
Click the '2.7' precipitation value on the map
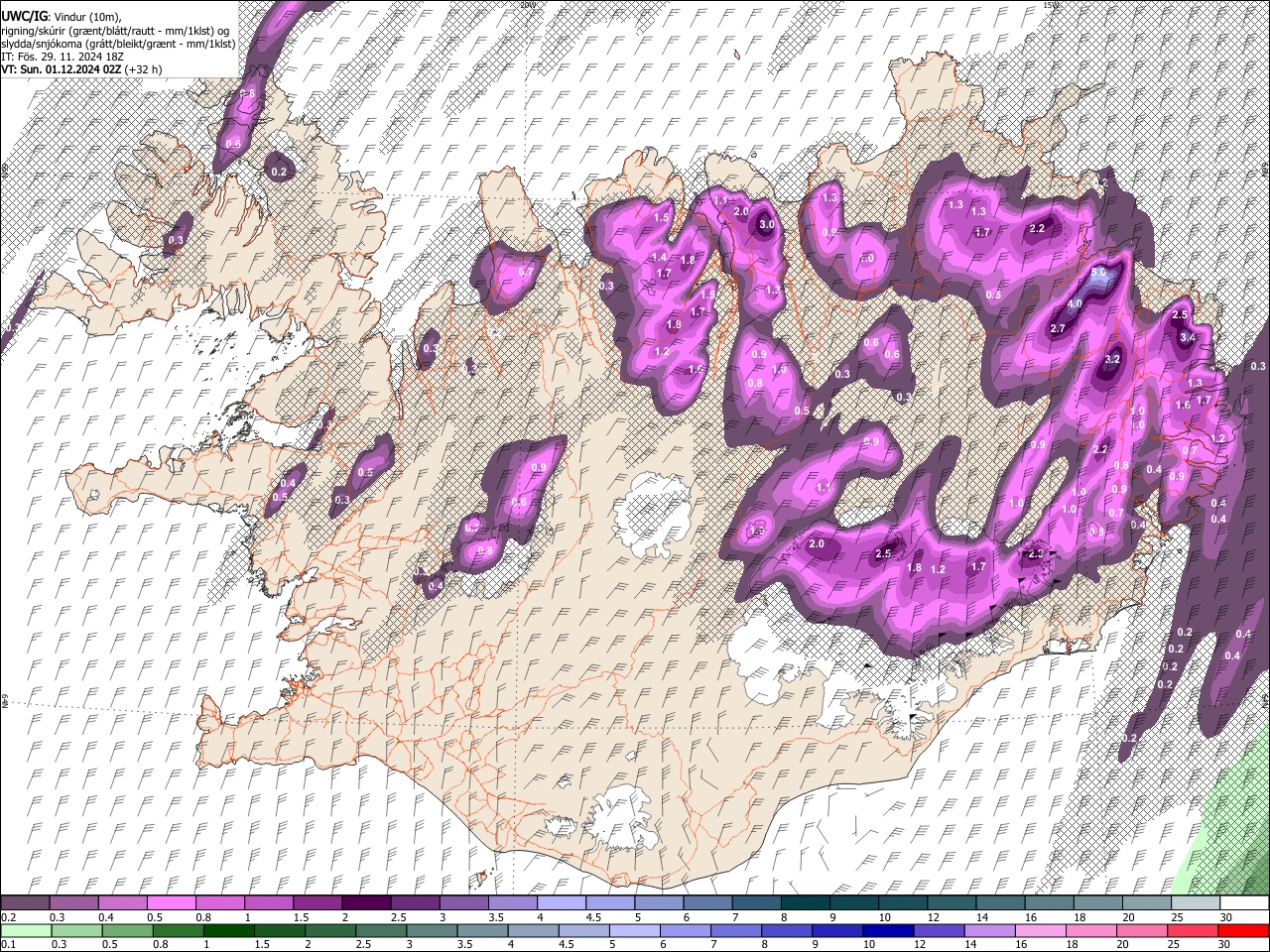click(x=1058, y=328)
